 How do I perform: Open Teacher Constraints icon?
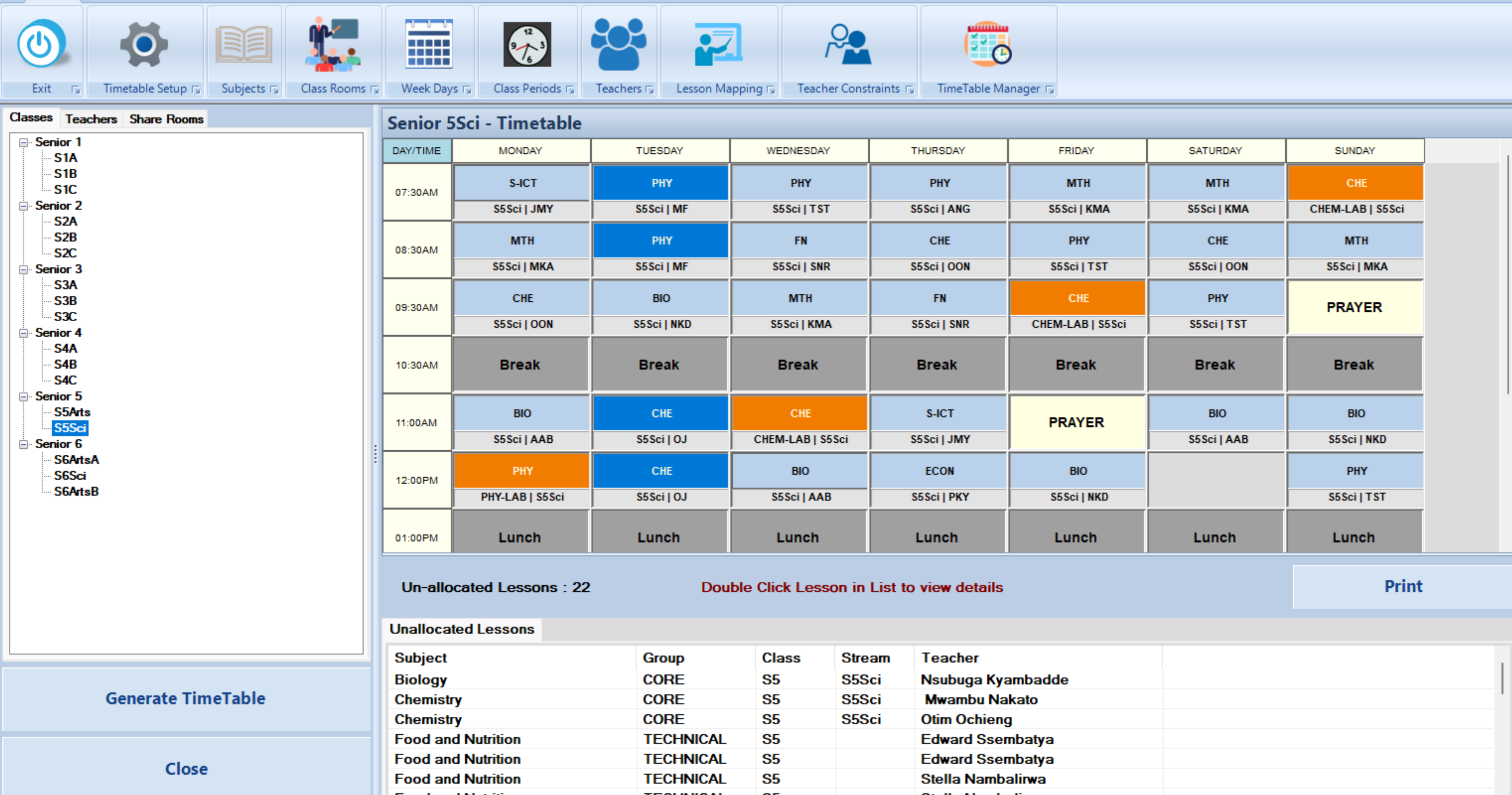[x=848, y=44]
